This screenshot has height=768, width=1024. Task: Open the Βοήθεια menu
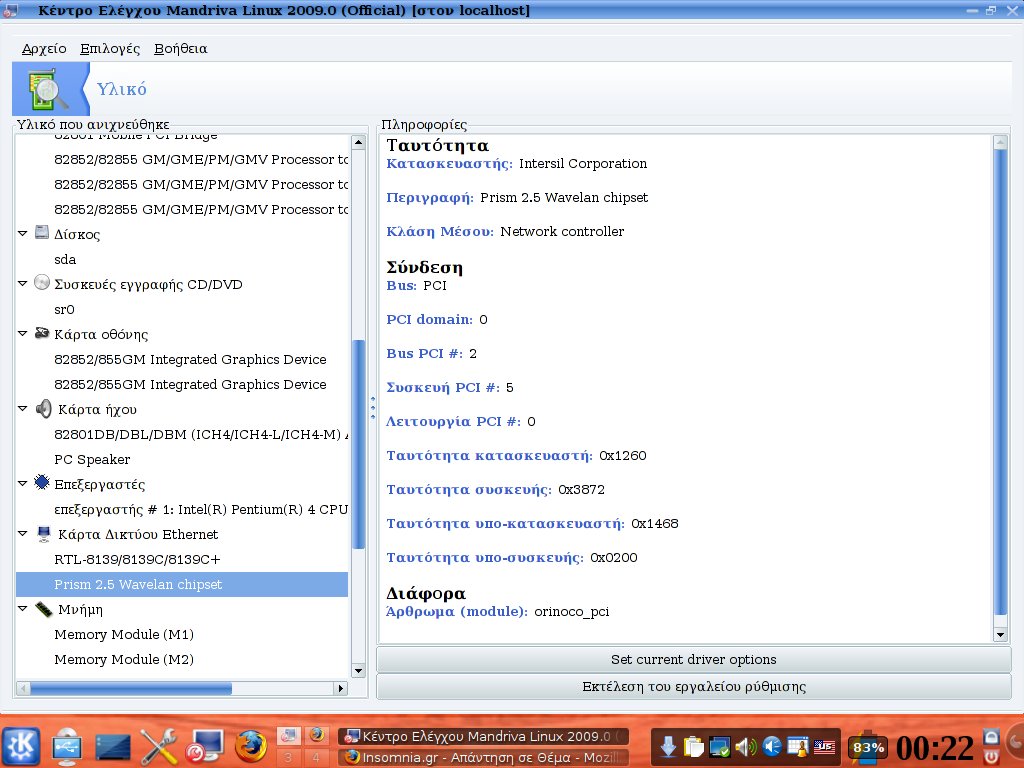point(180,49)
